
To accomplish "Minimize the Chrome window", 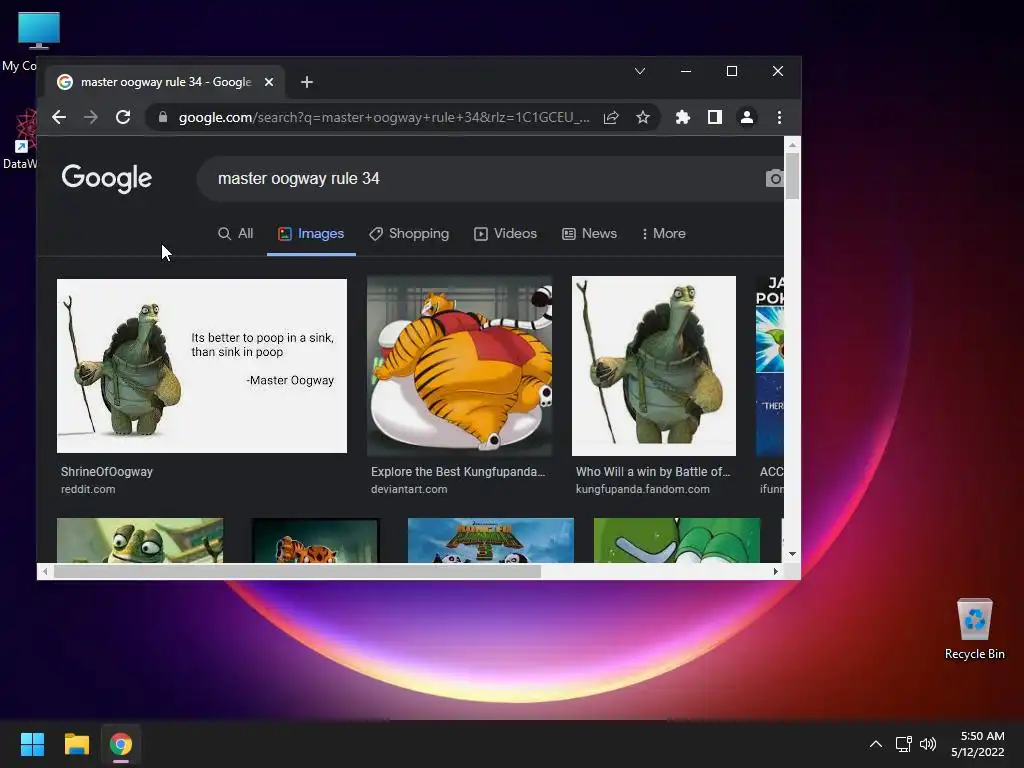I will [x=686, y=71].
